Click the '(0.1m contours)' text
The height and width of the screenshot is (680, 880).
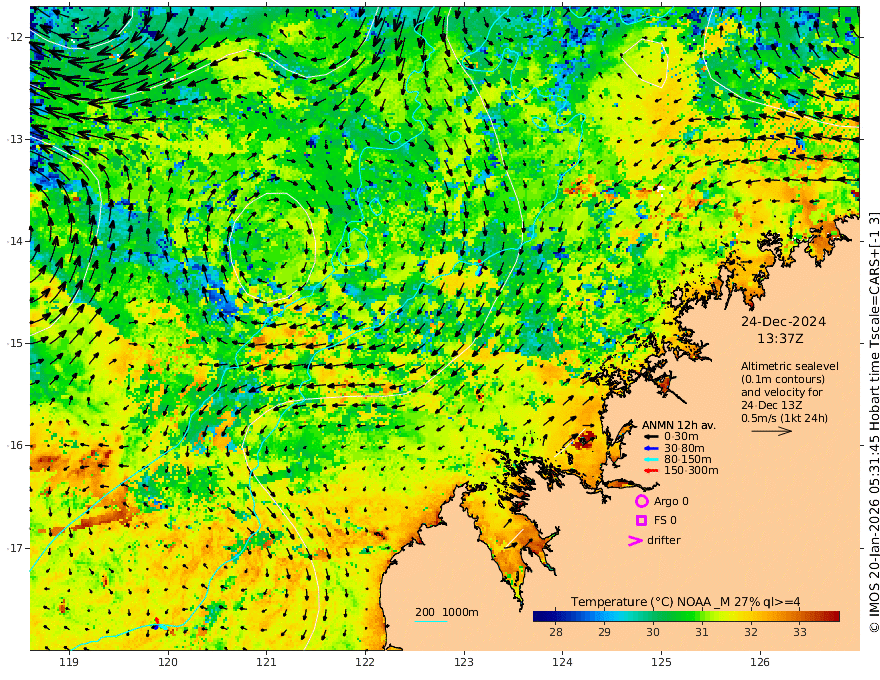click(x=782, y=379)
